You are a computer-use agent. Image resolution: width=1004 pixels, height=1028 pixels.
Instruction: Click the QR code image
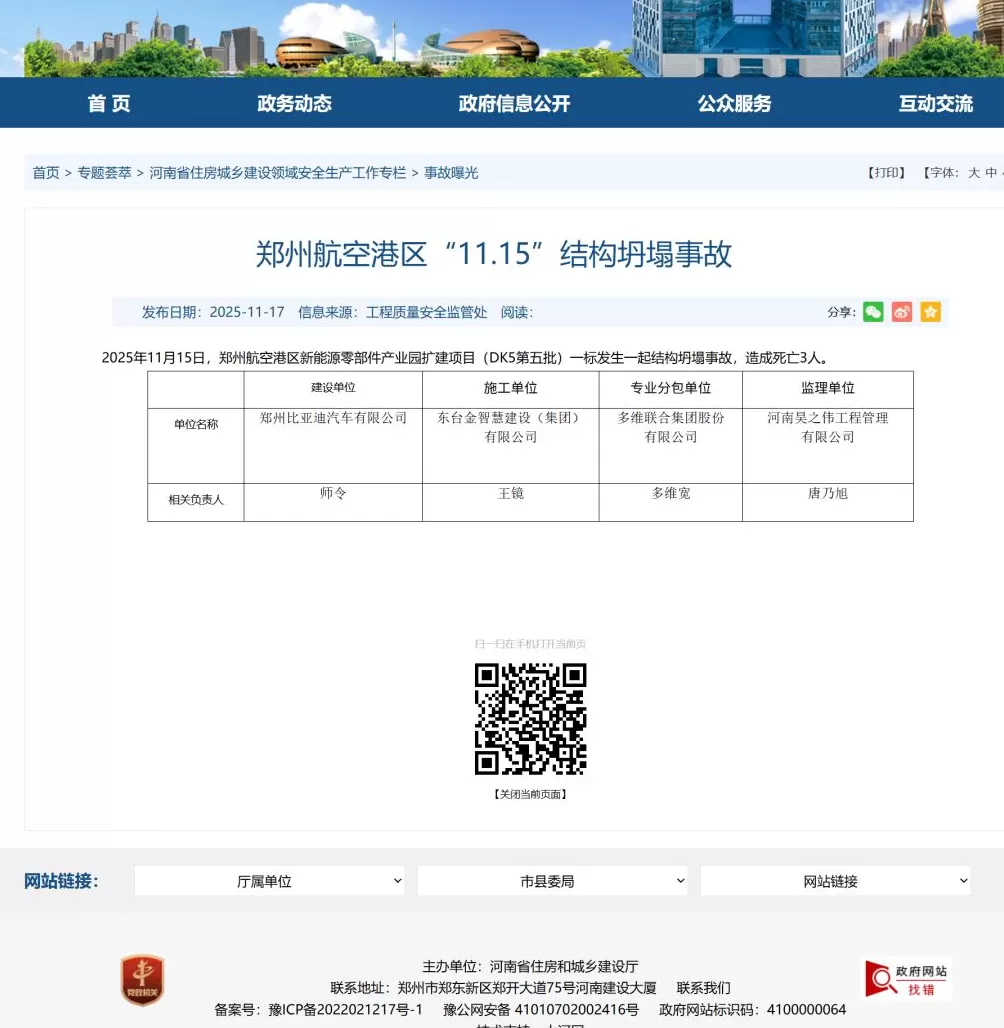(530, 718)
